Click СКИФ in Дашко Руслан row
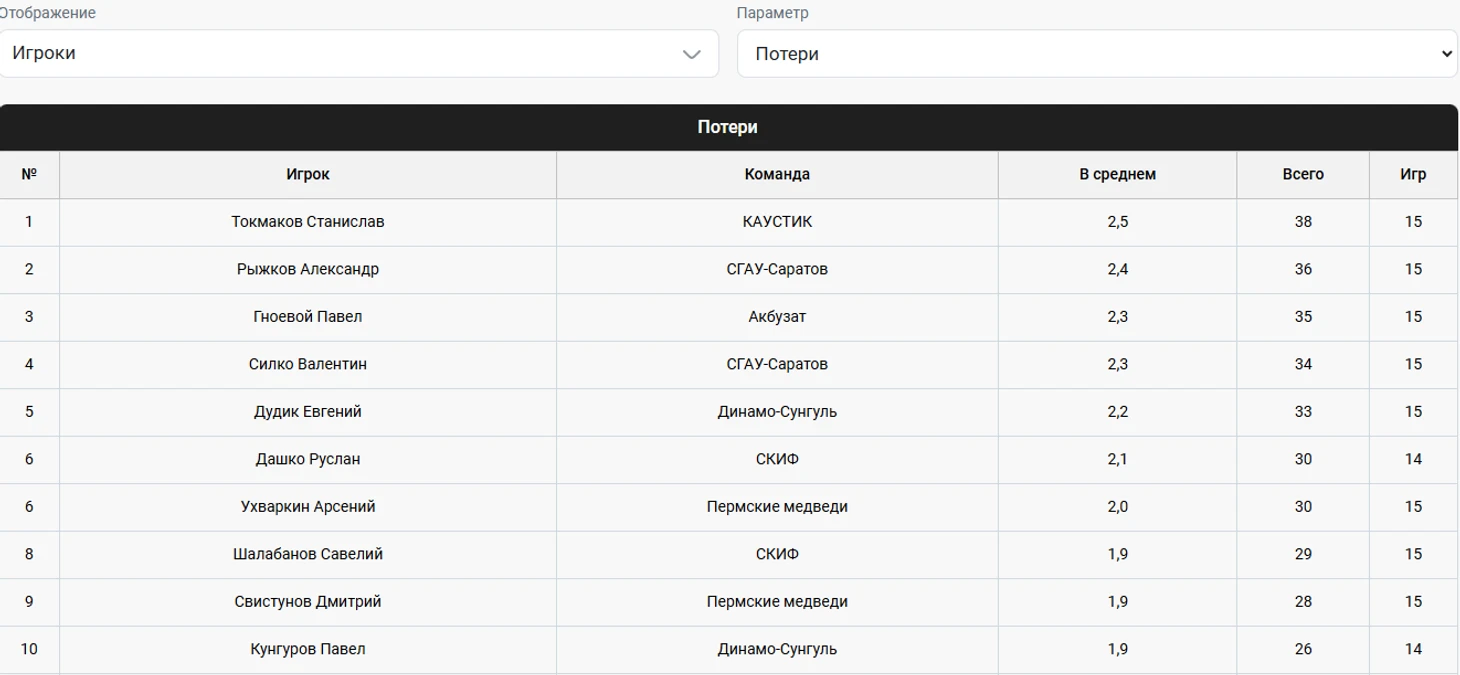The image size is (1460, 675). (777, 459)
